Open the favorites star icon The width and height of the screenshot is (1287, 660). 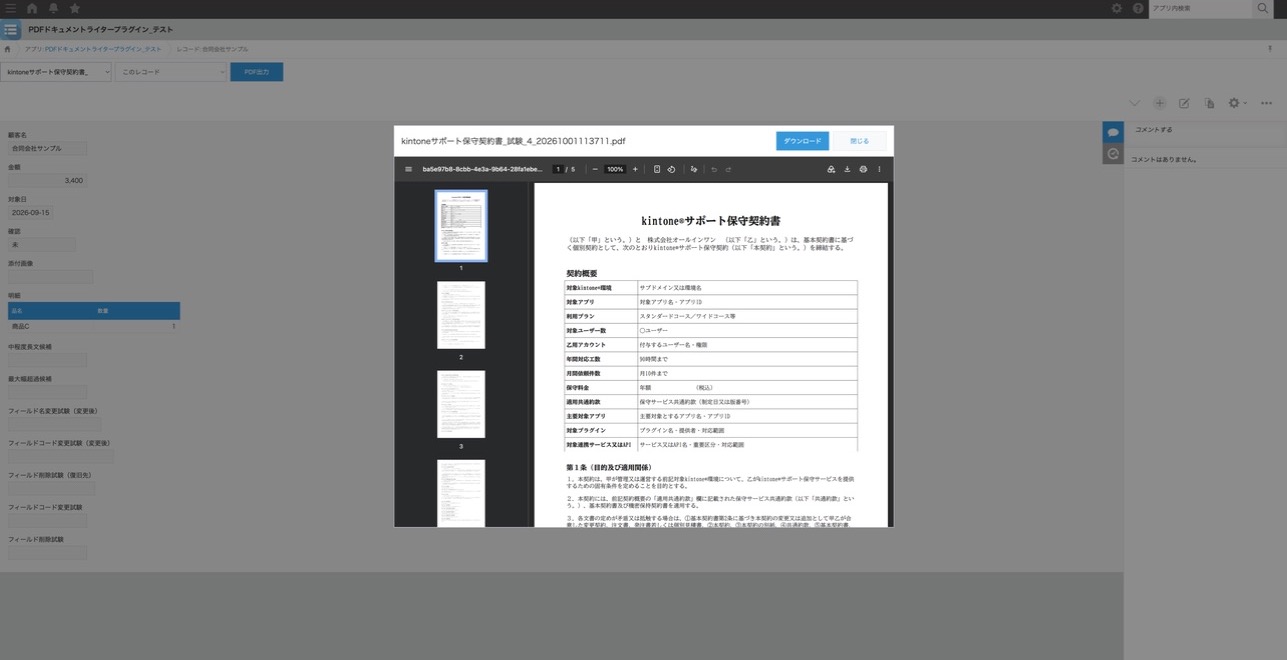(74, 8)
